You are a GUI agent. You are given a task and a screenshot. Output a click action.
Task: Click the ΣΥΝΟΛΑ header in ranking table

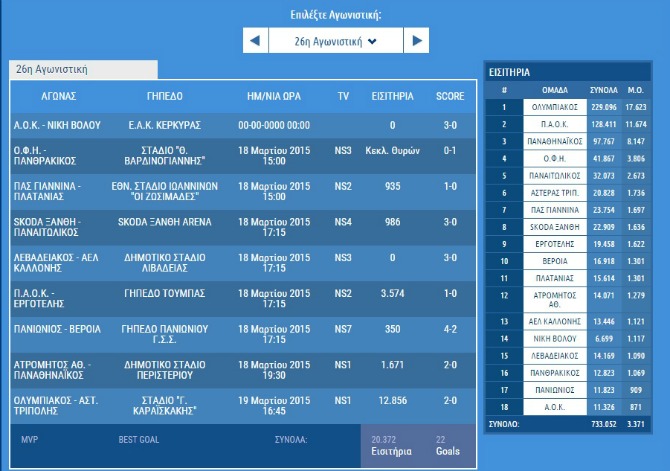click(604, 90)
